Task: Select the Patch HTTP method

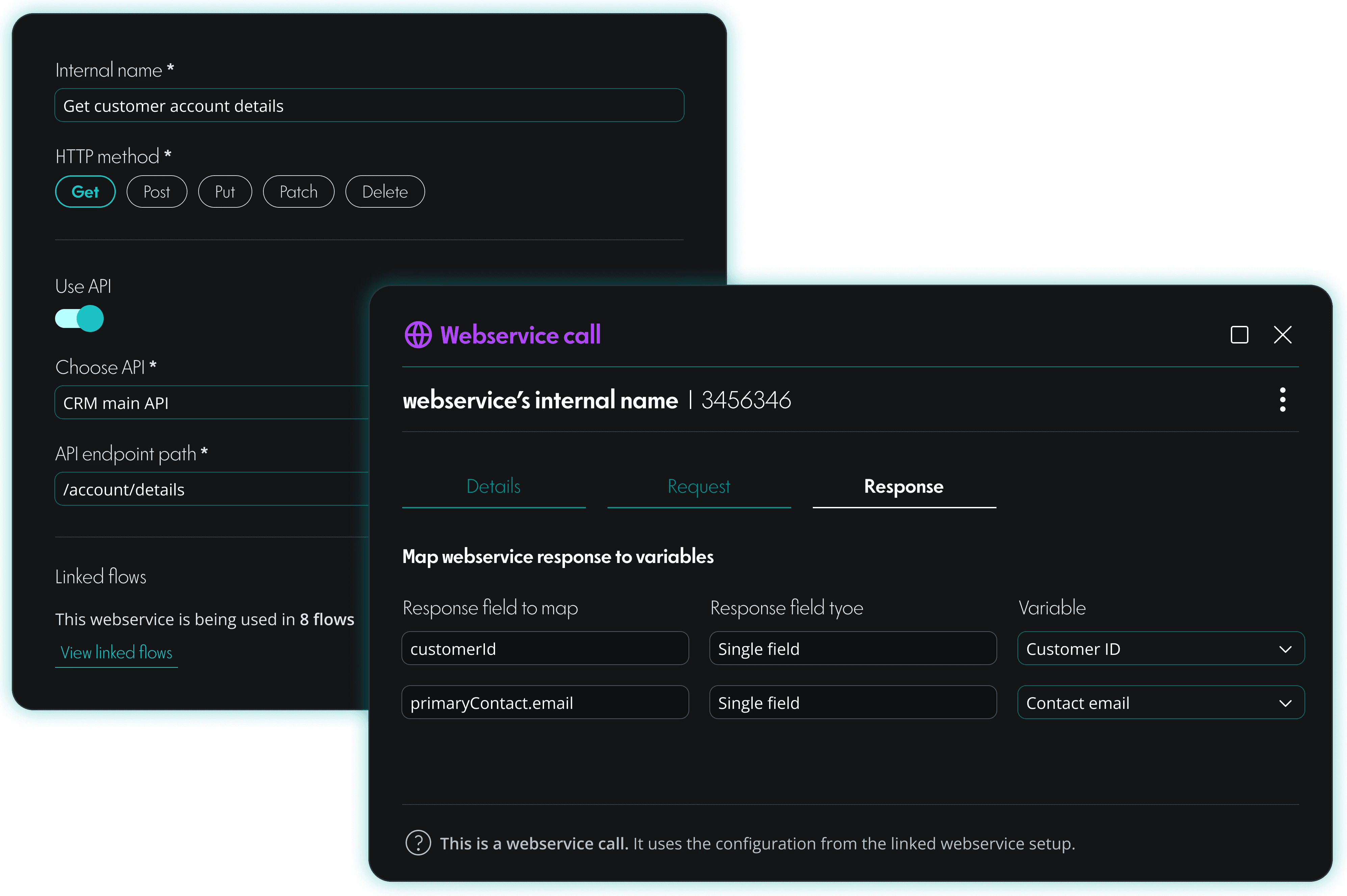Action: tap(298, 191)
